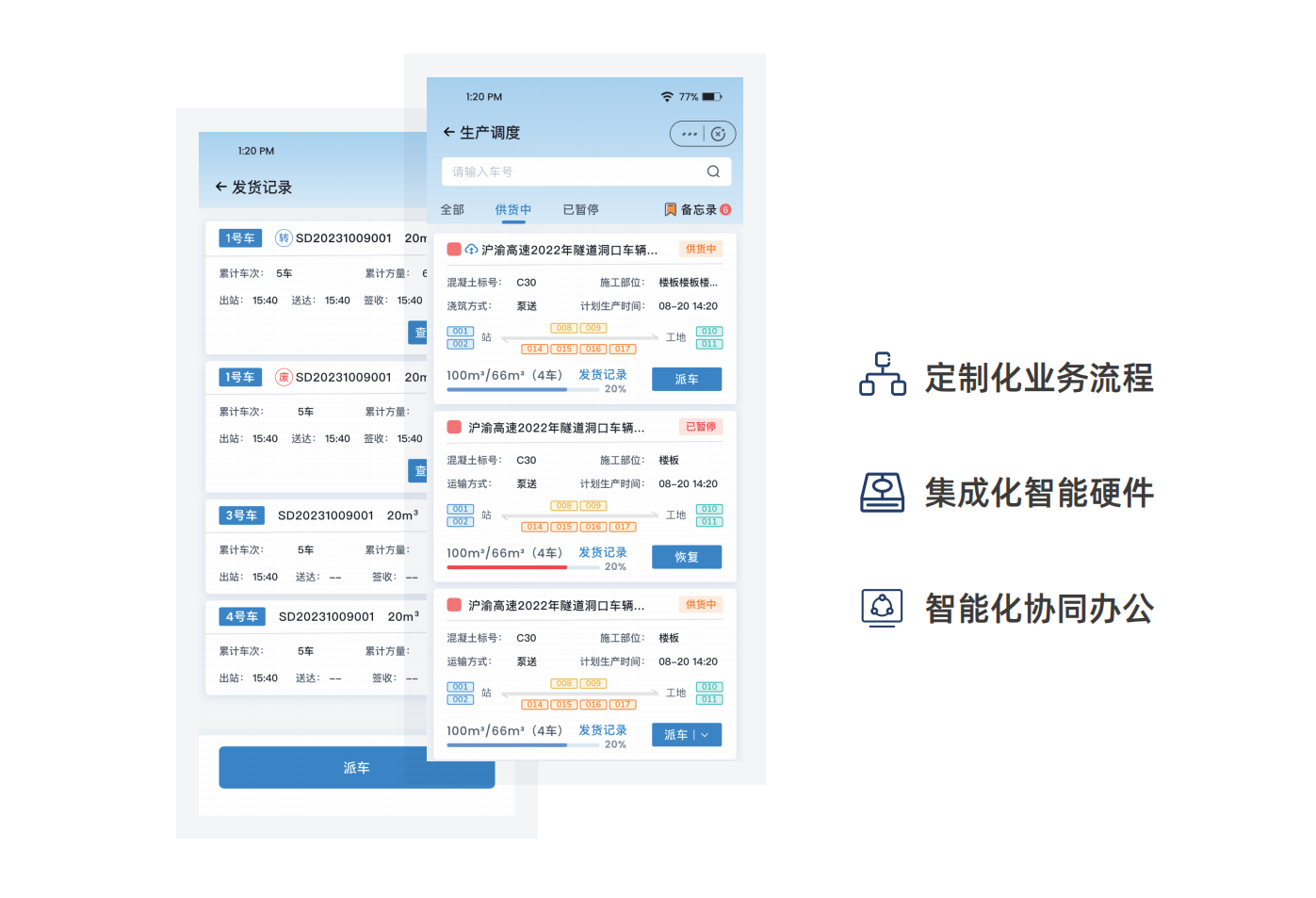
Task: Tap title of the 已暂停 order card
Action: click(x=557, y=428)
